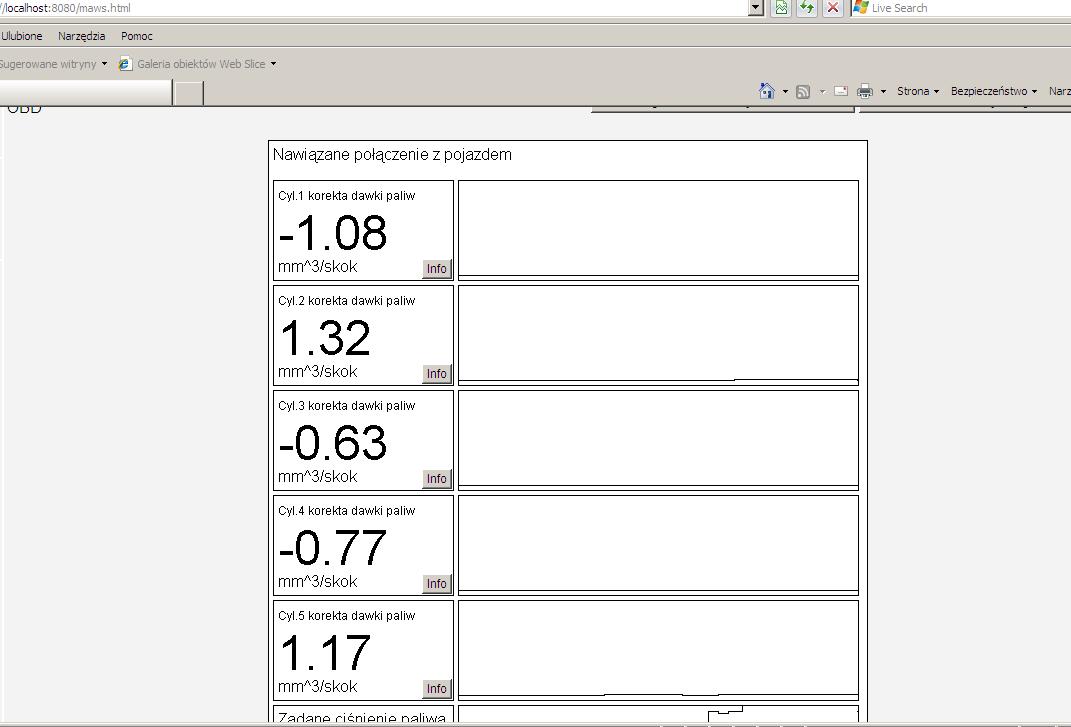
Task: Click the Cyl.1 korekta dawki paliw label
Action: coord(346,196)
